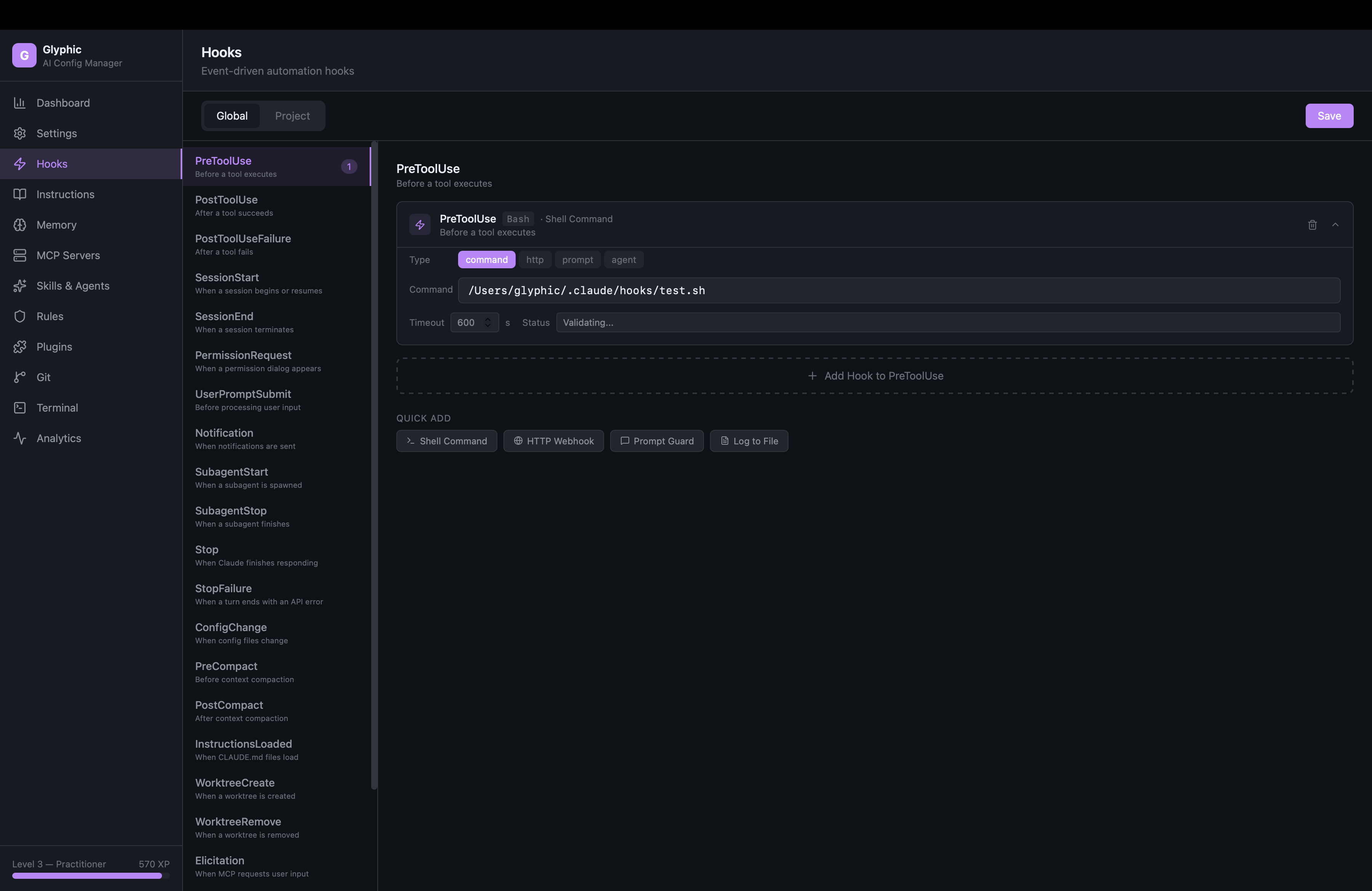Open Terminal from the sidebar icon
Viewport: 1372px width, 891px height.
(20, 407)
